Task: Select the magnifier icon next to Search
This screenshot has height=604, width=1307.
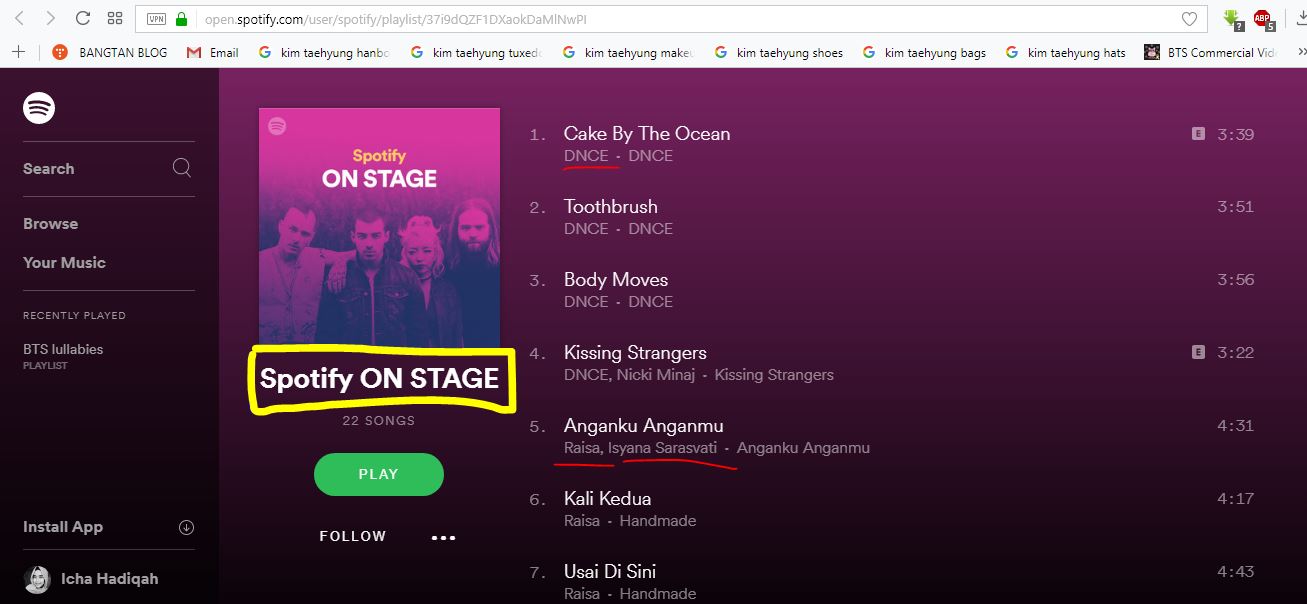Action: click(x=182, y=168)
